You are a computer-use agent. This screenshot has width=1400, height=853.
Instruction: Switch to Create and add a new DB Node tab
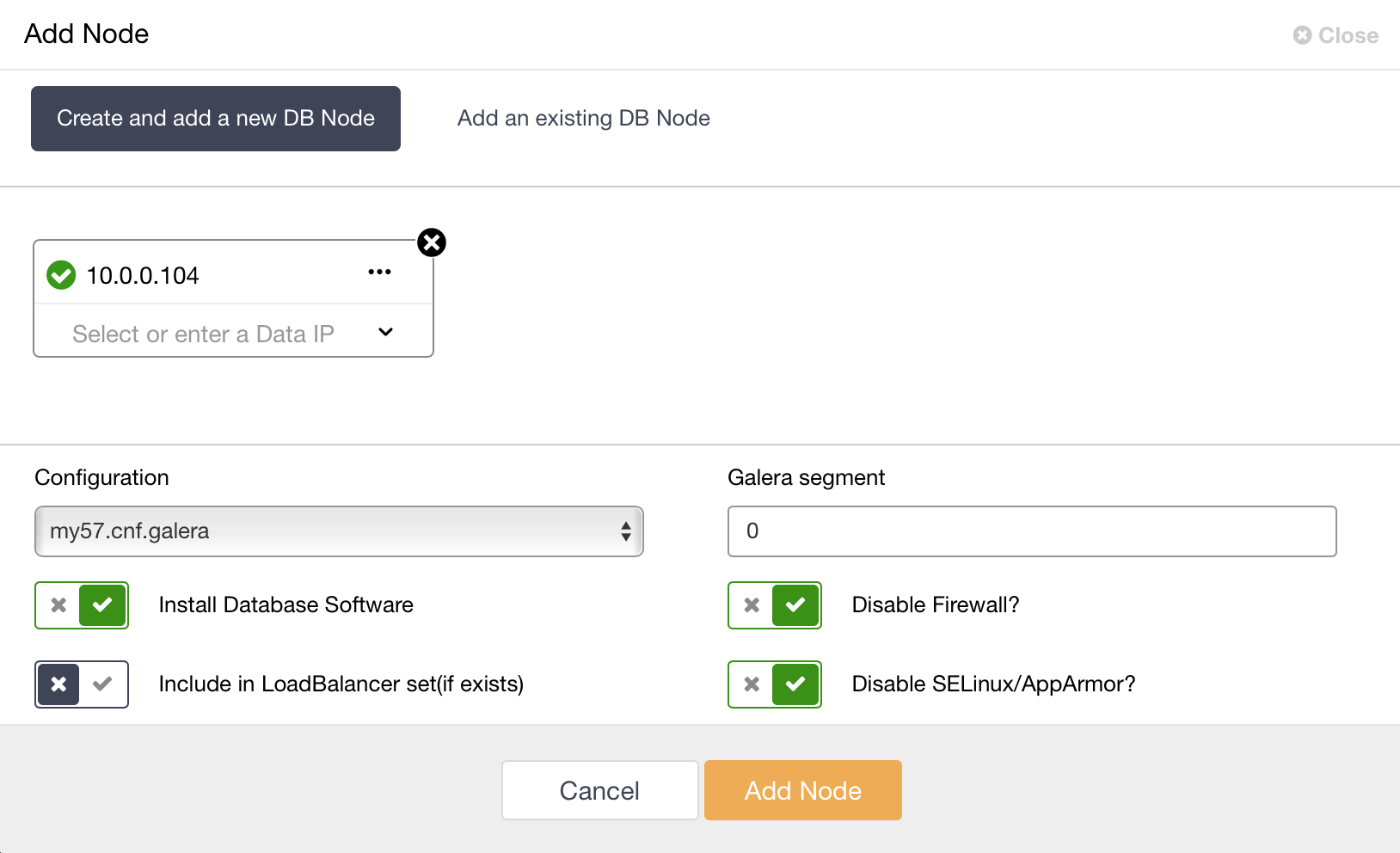click(x=216, y=119)
